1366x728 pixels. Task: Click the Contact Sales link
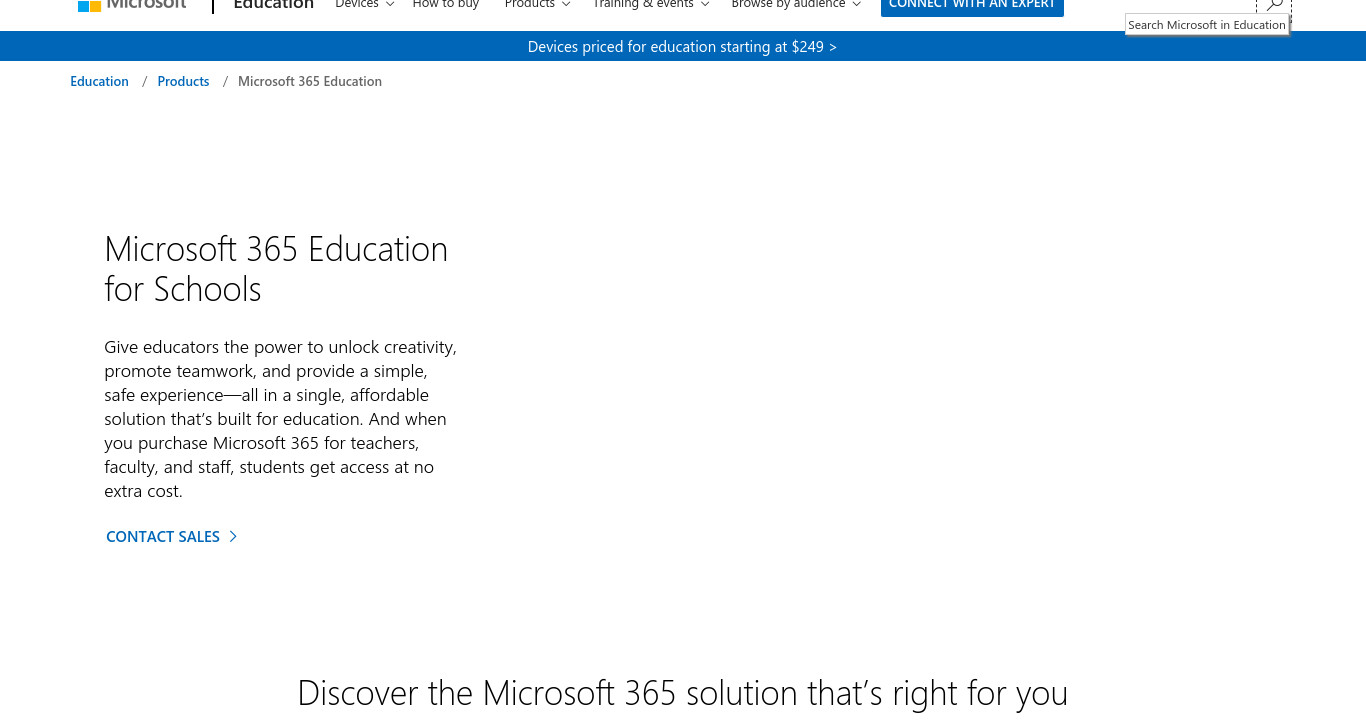pos(171,537)
